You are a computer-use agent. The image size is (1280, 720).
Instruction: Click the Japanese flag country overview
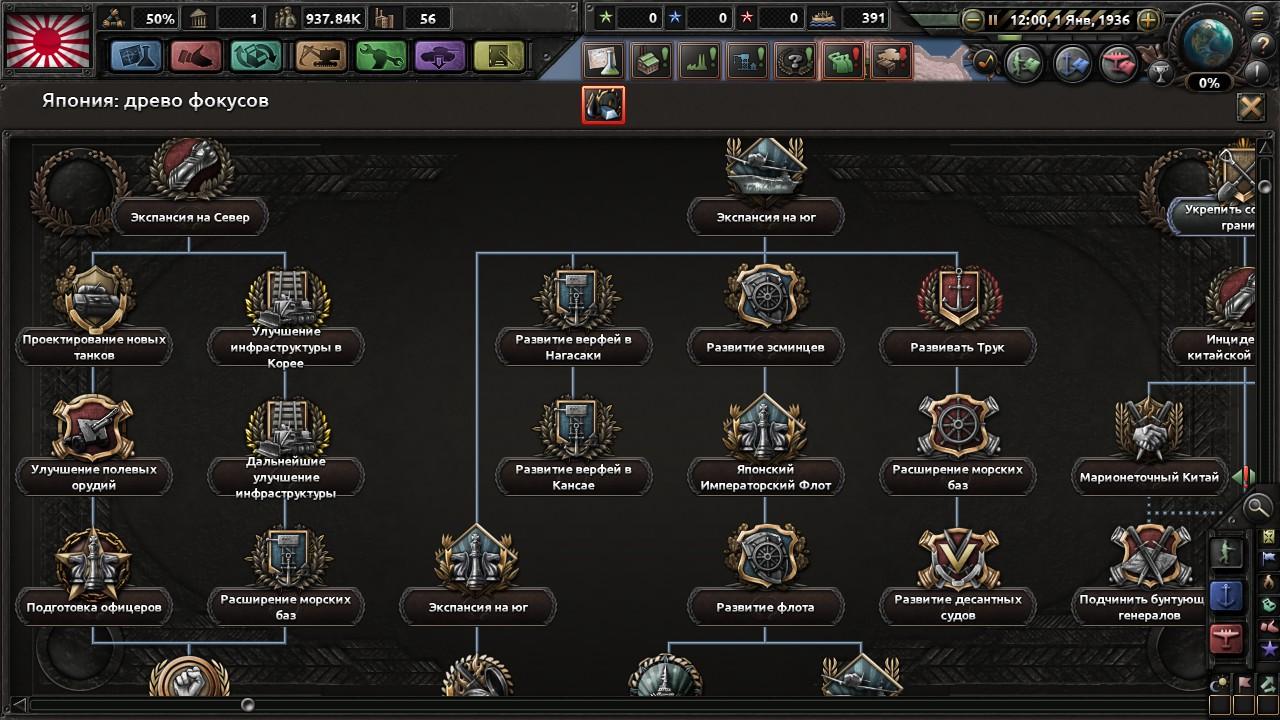(47, 40)
